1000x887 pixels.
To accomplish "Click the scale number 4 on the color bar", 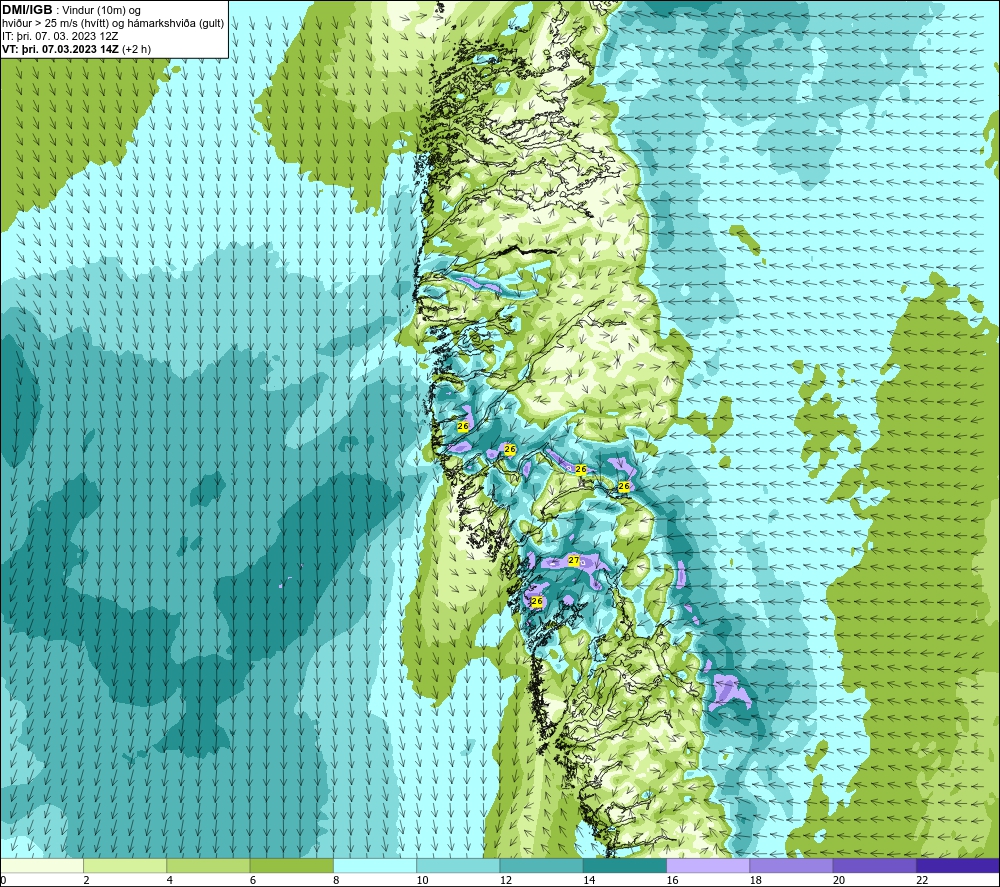I will [x=170, y=880].
